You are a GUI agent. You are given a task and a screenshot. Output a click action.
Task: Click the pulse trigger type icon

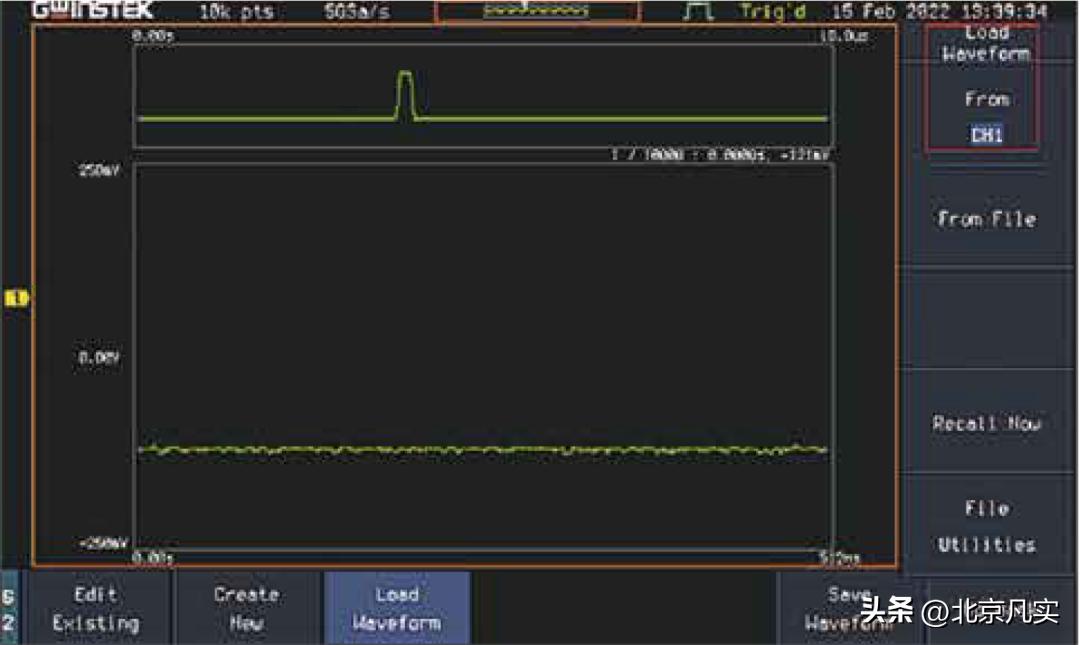(699, 12)
